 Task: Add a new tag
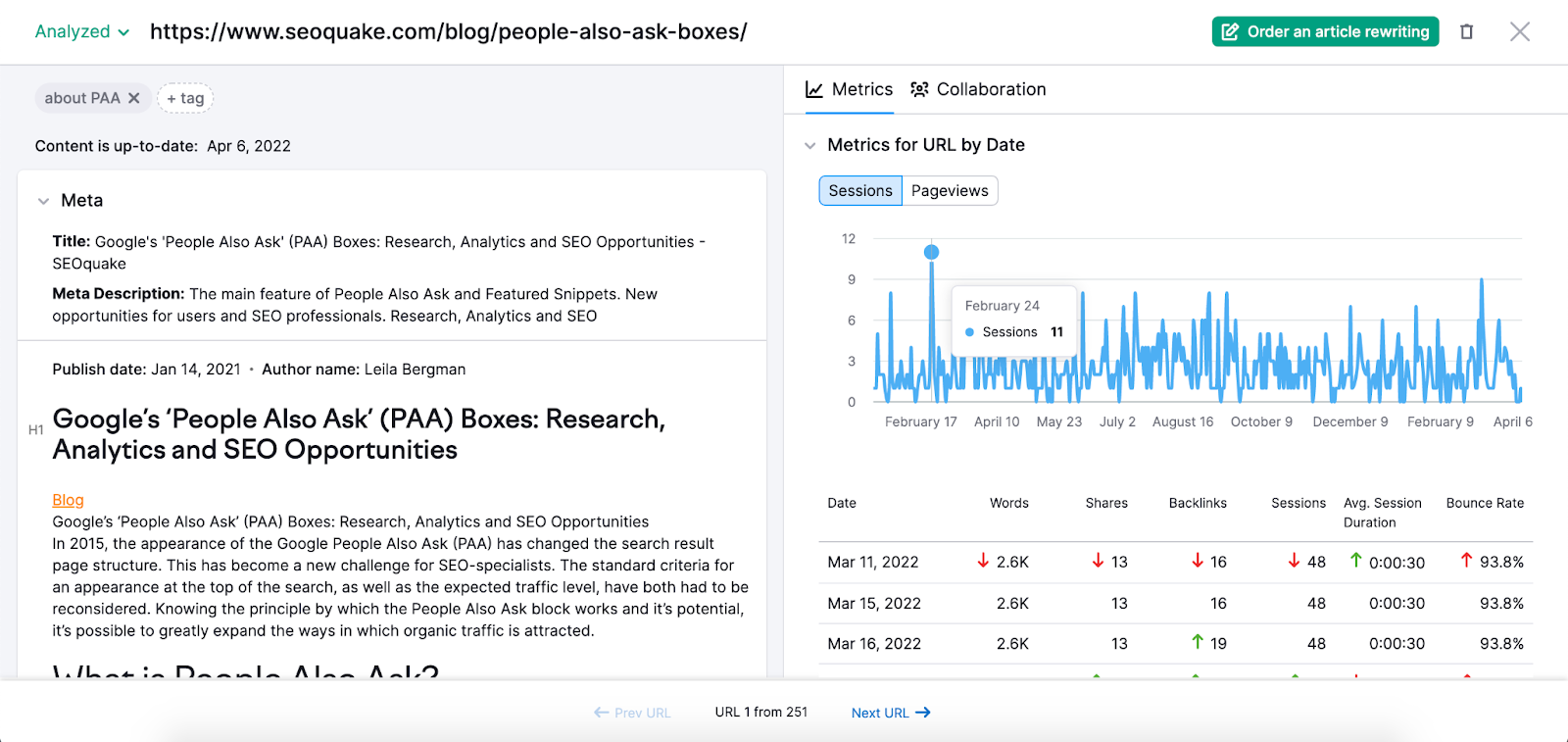pyautogui.click(x=185, y=98)
